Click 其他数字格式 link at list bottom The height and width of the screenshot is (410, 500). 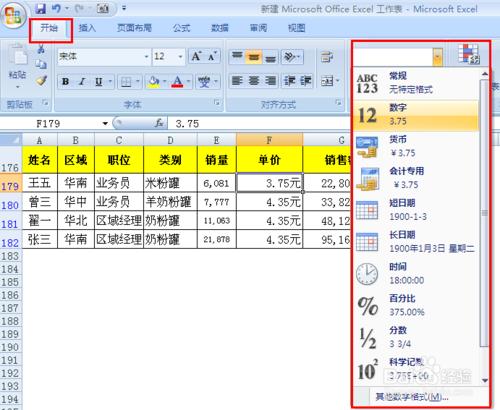[x=412, y=397]
